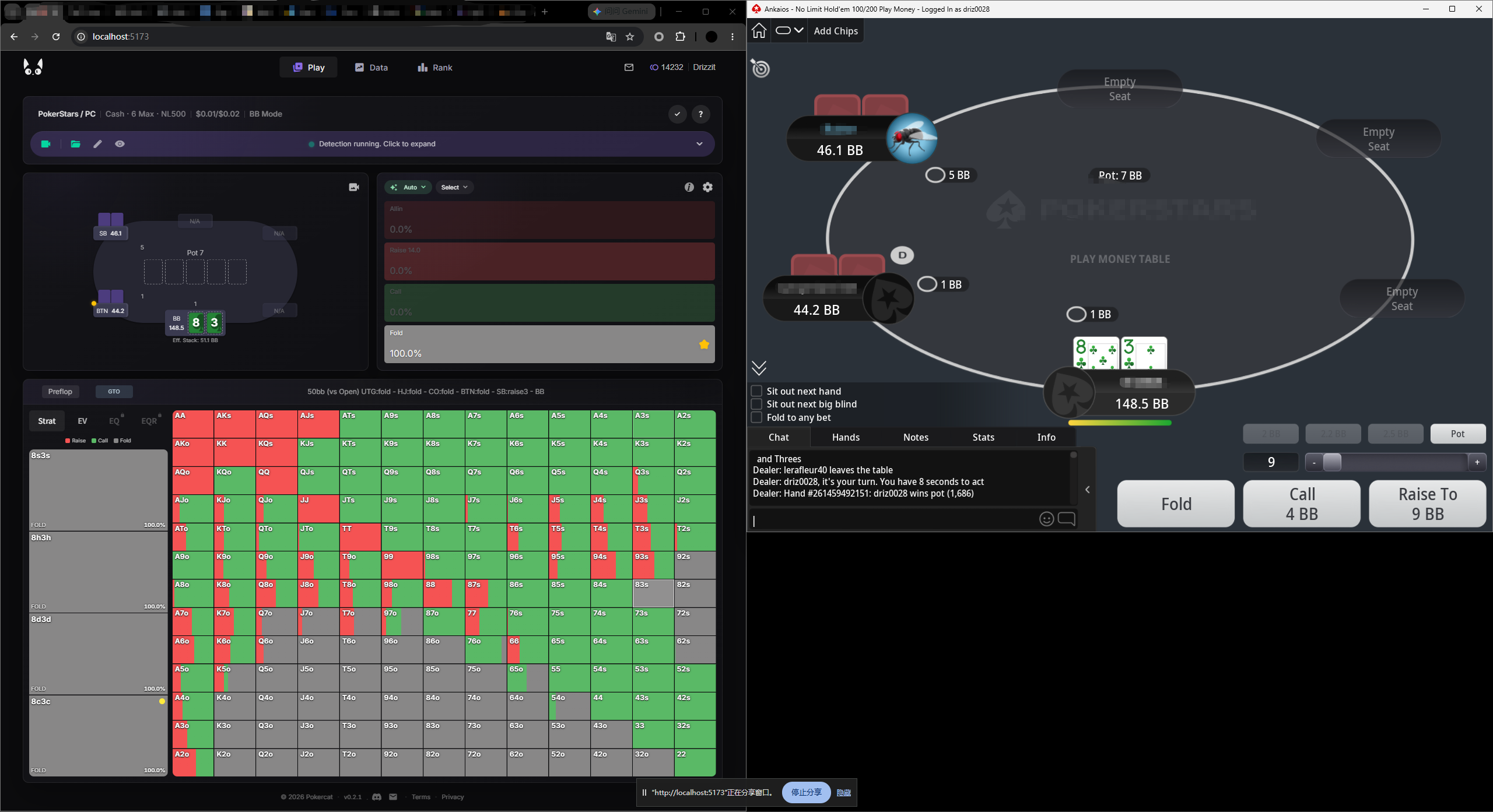Collapse the chat panel arrow

click(1088, 490)
